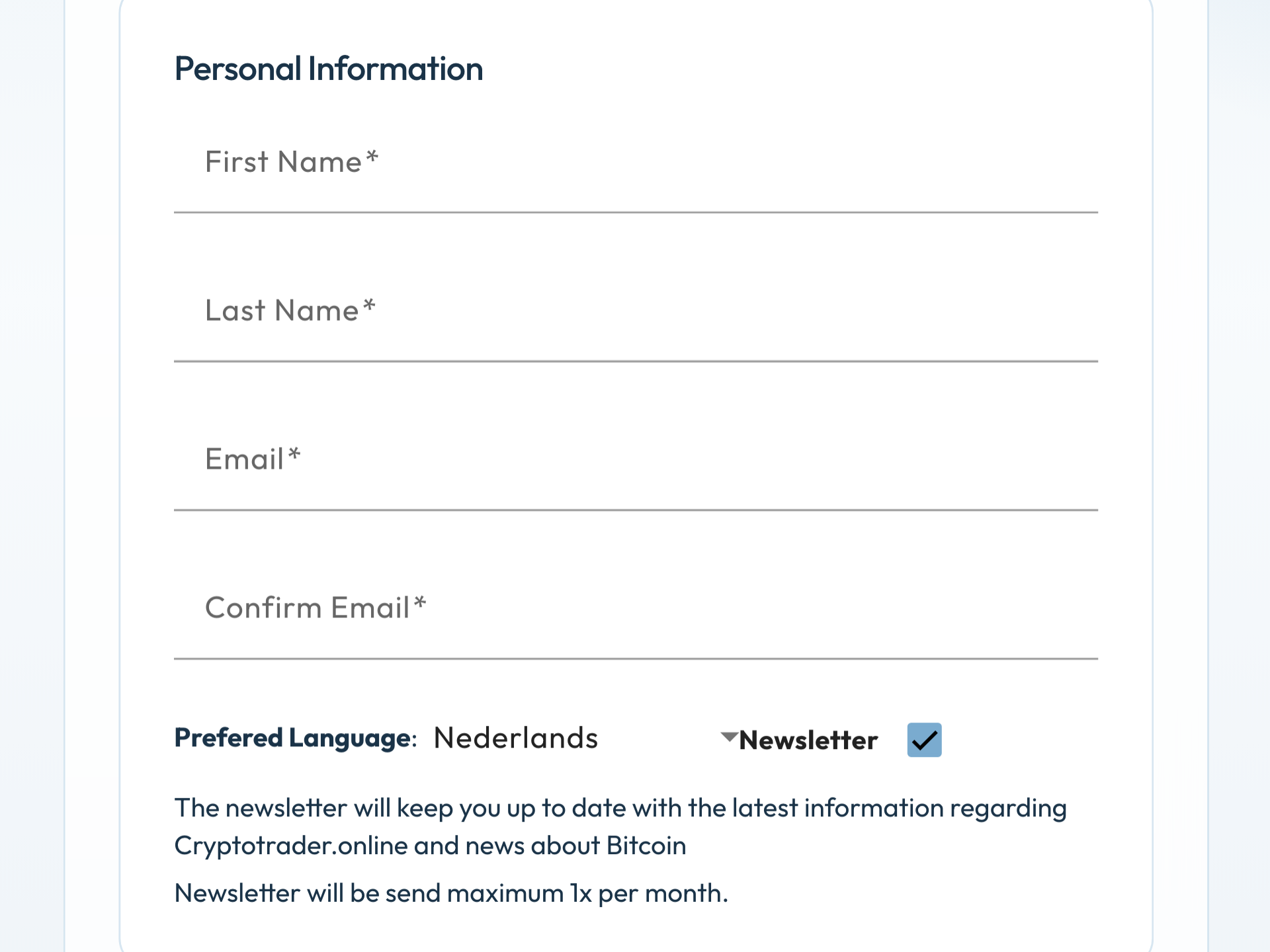The image size is (1270, 952).
Task: Click the word Bitcoin in newsletter description
Action: 646,846
